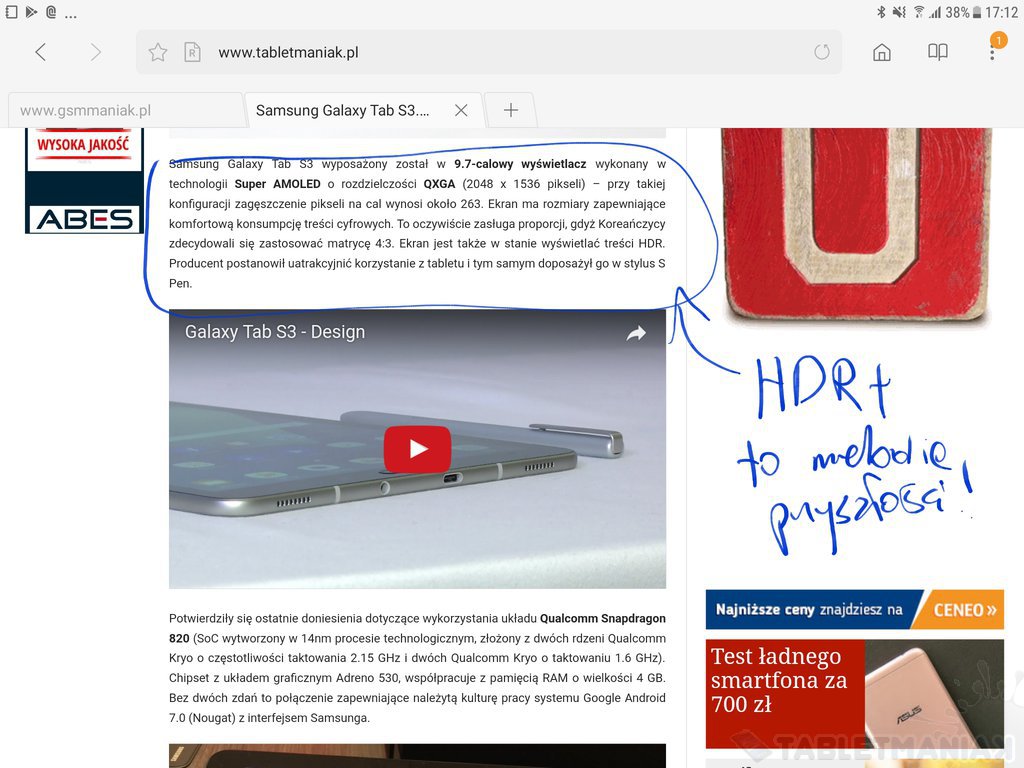Open the 'Test ładnego smartfona za 700 zł' article
This screenshot has height=768, width=1024.
[785, 694]
